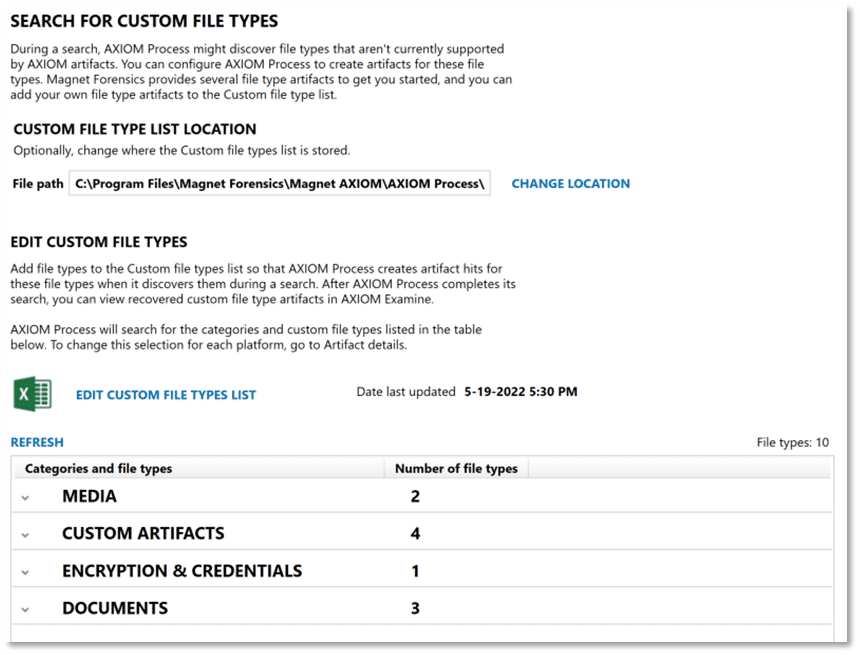Expand the DOCUMENTS category
The image size is (860, 655).
point(24,608)
